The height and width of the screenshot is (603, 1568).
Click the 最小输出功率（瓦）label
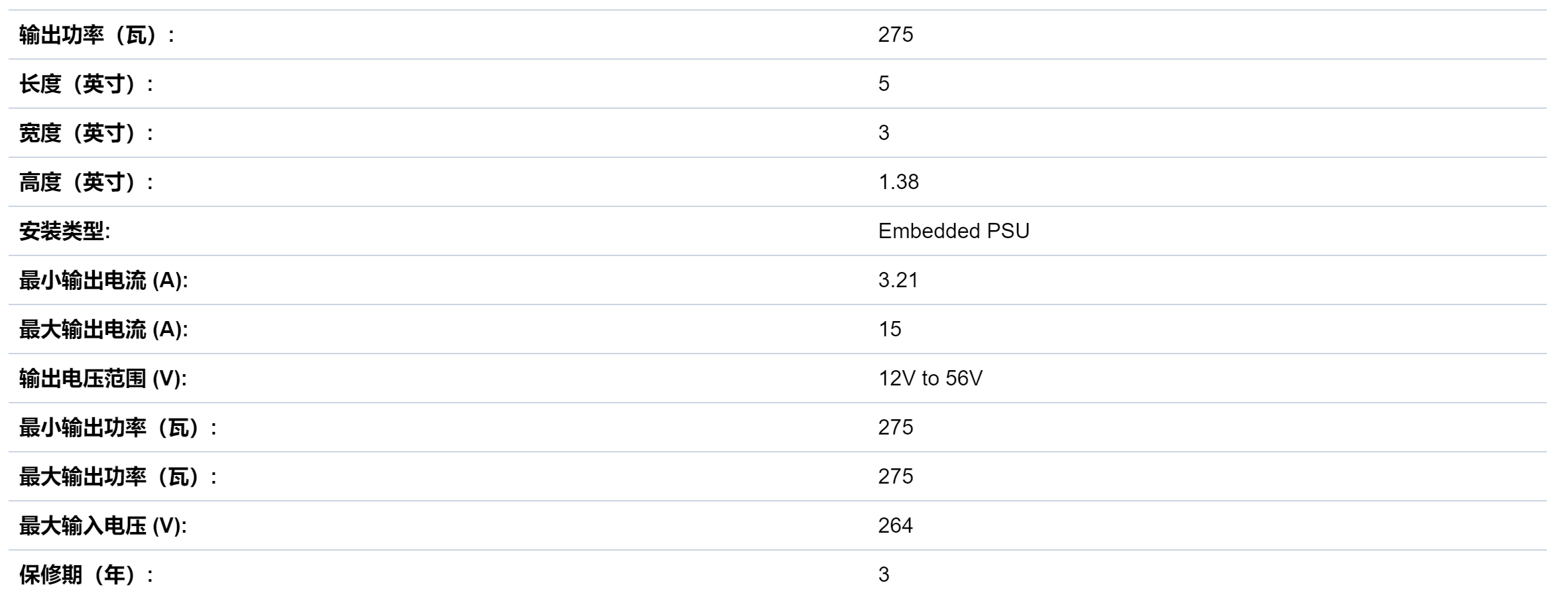tap(118, 427)
